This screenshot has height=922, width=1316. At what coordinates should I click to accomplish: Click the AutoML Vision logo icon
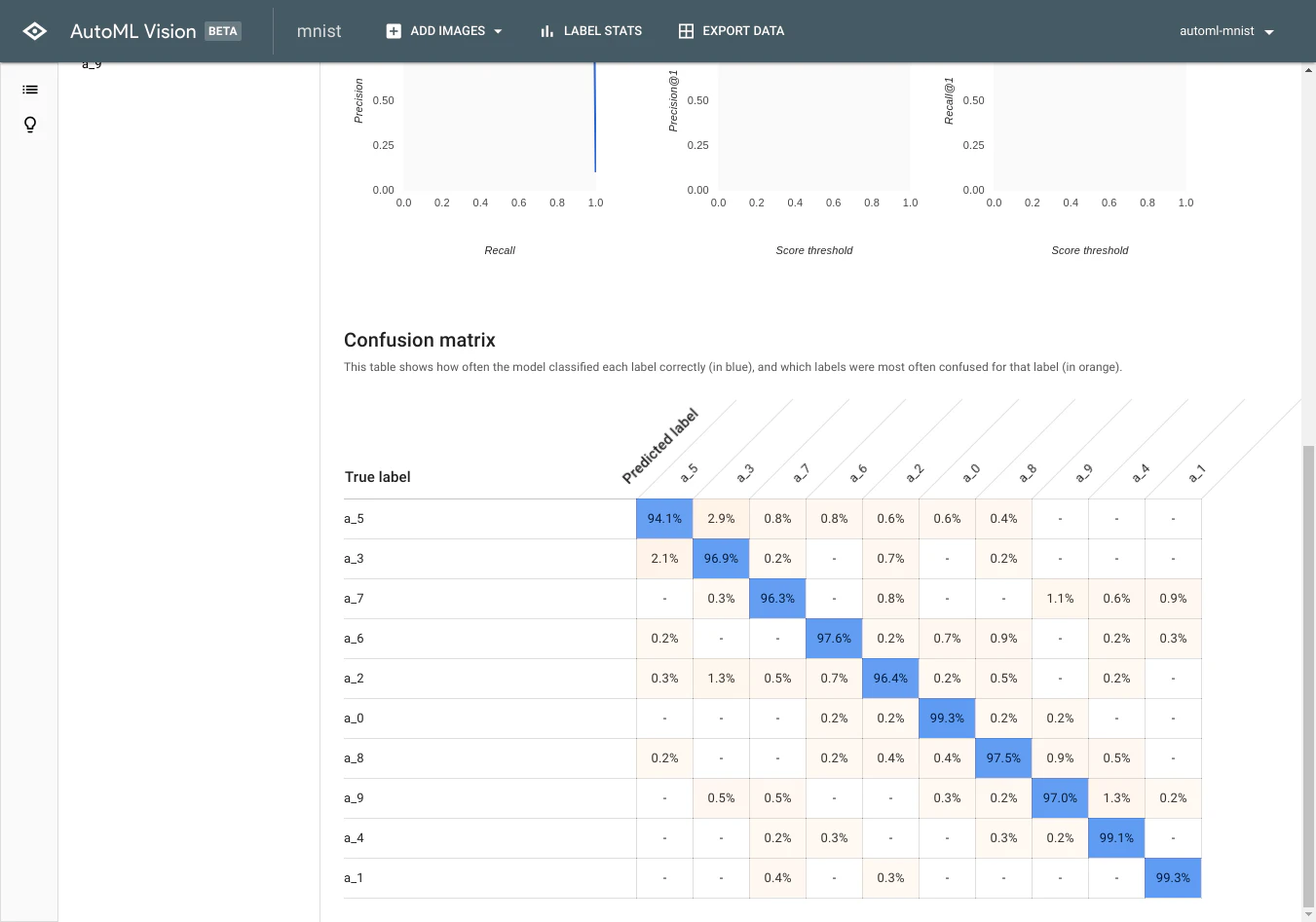[35, 31]
